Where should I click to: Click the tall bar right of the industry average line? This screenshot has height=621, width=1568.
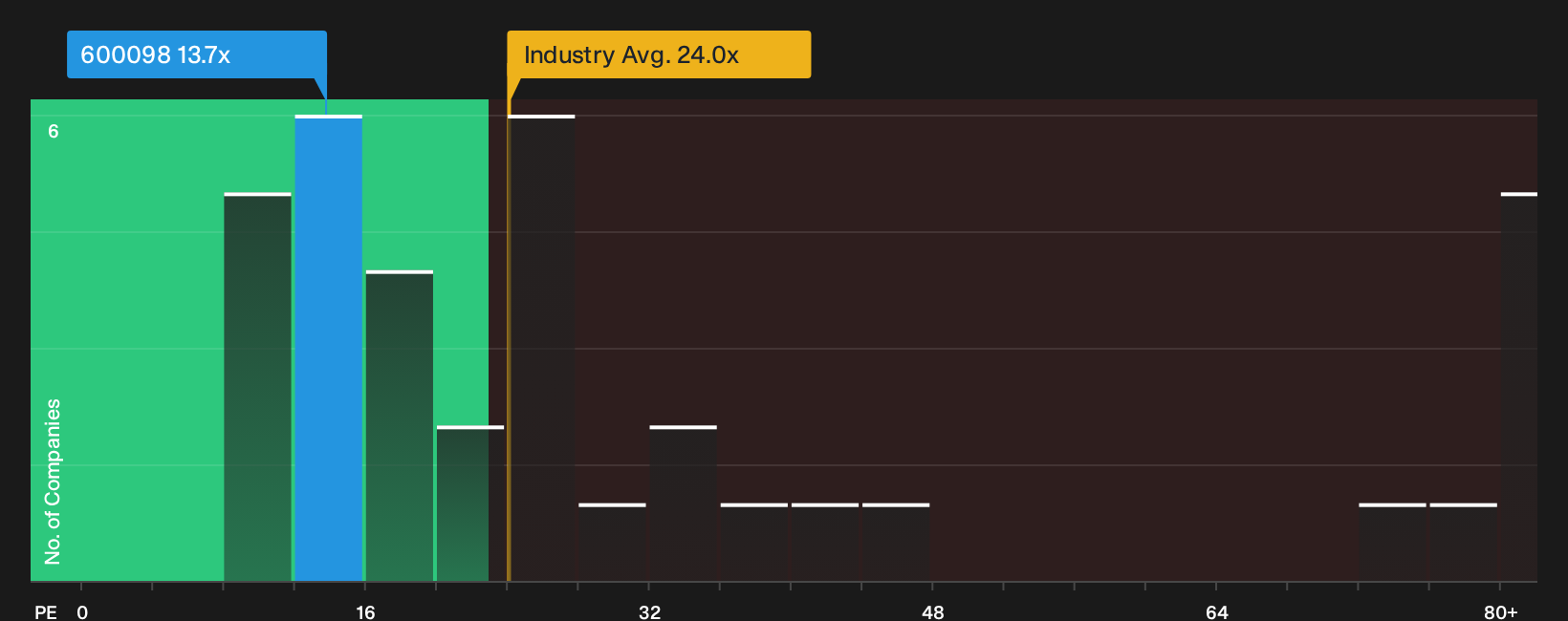(541, 348)
